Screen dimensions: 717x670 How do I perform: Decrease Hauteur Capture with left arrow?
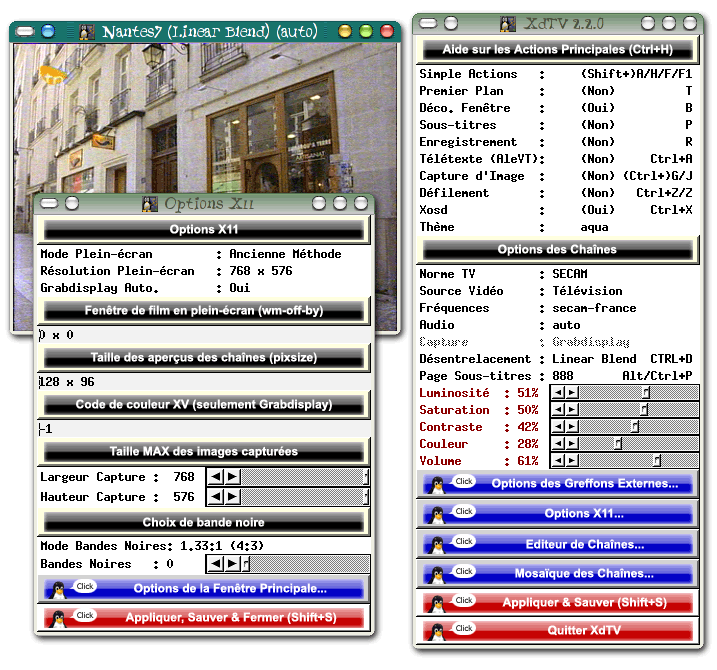tap(216, 497)
